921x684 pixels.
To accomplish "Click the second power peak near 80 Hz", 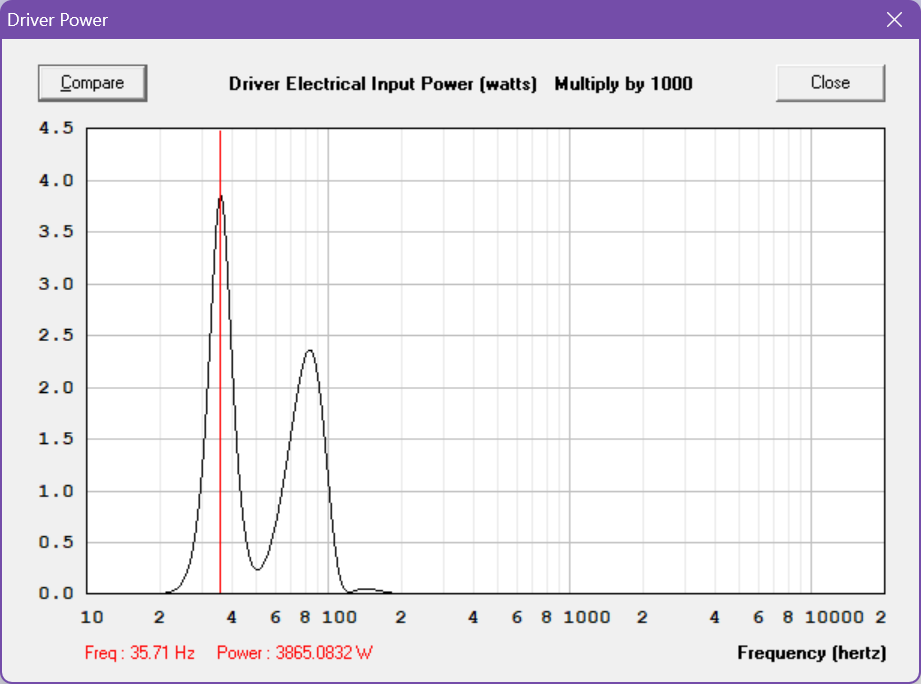I will pos(310,351).
